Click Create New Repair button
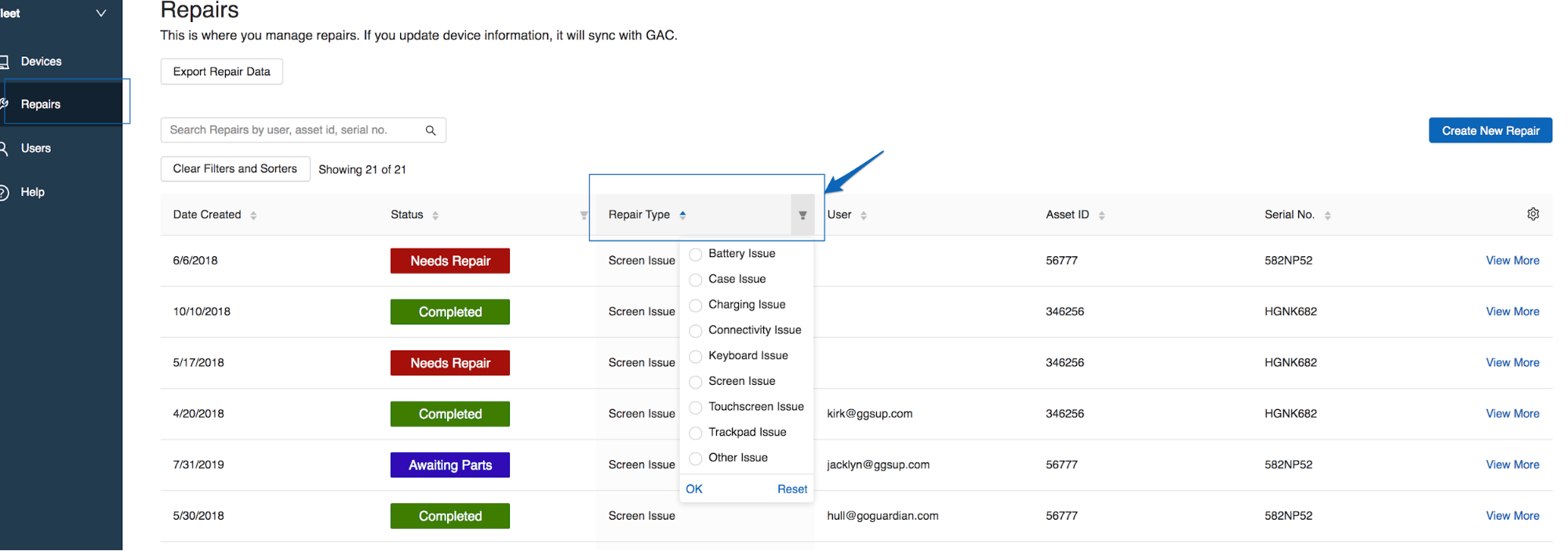Viewport: 1568px width, 551px height. point(1490,131)
